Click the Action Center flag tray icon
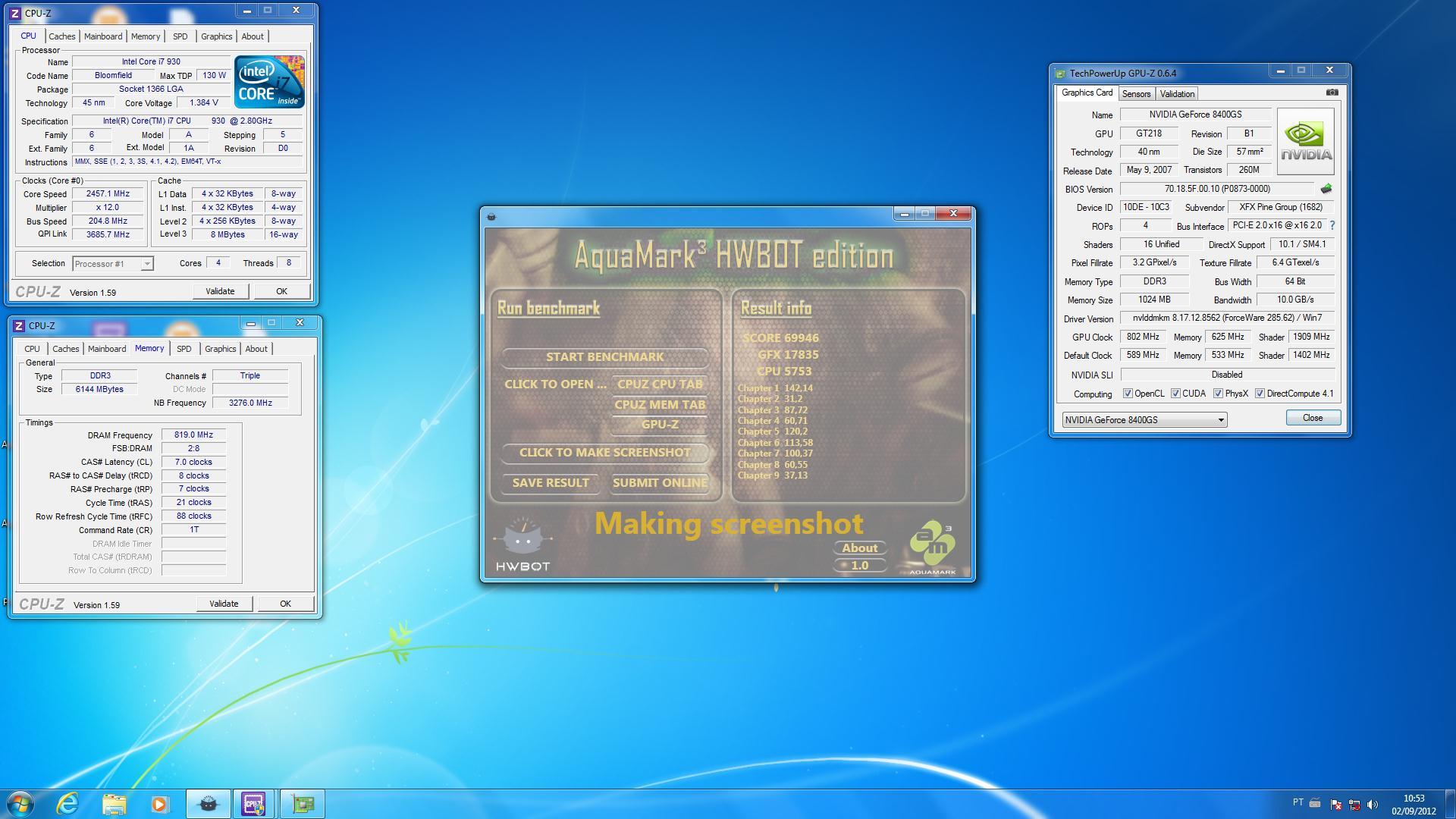 (x=1335, y=804)
